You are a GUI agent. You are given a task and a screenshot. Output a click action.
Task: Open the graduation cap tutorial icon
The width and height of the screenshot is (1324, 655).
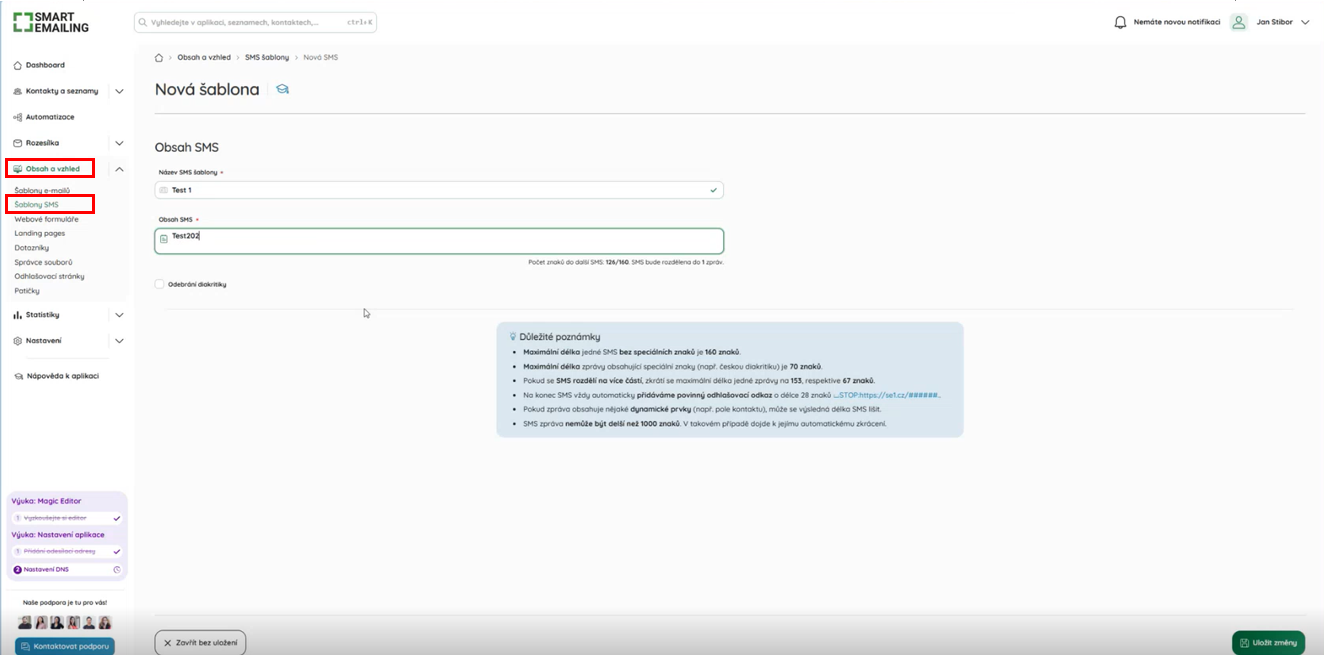[283, 90]
